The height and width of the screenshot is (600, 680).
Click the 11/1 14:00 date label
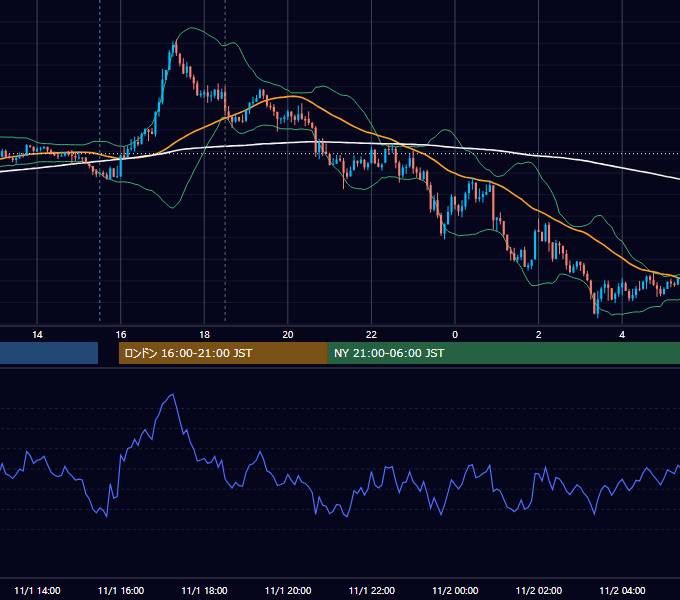point(37,590)
